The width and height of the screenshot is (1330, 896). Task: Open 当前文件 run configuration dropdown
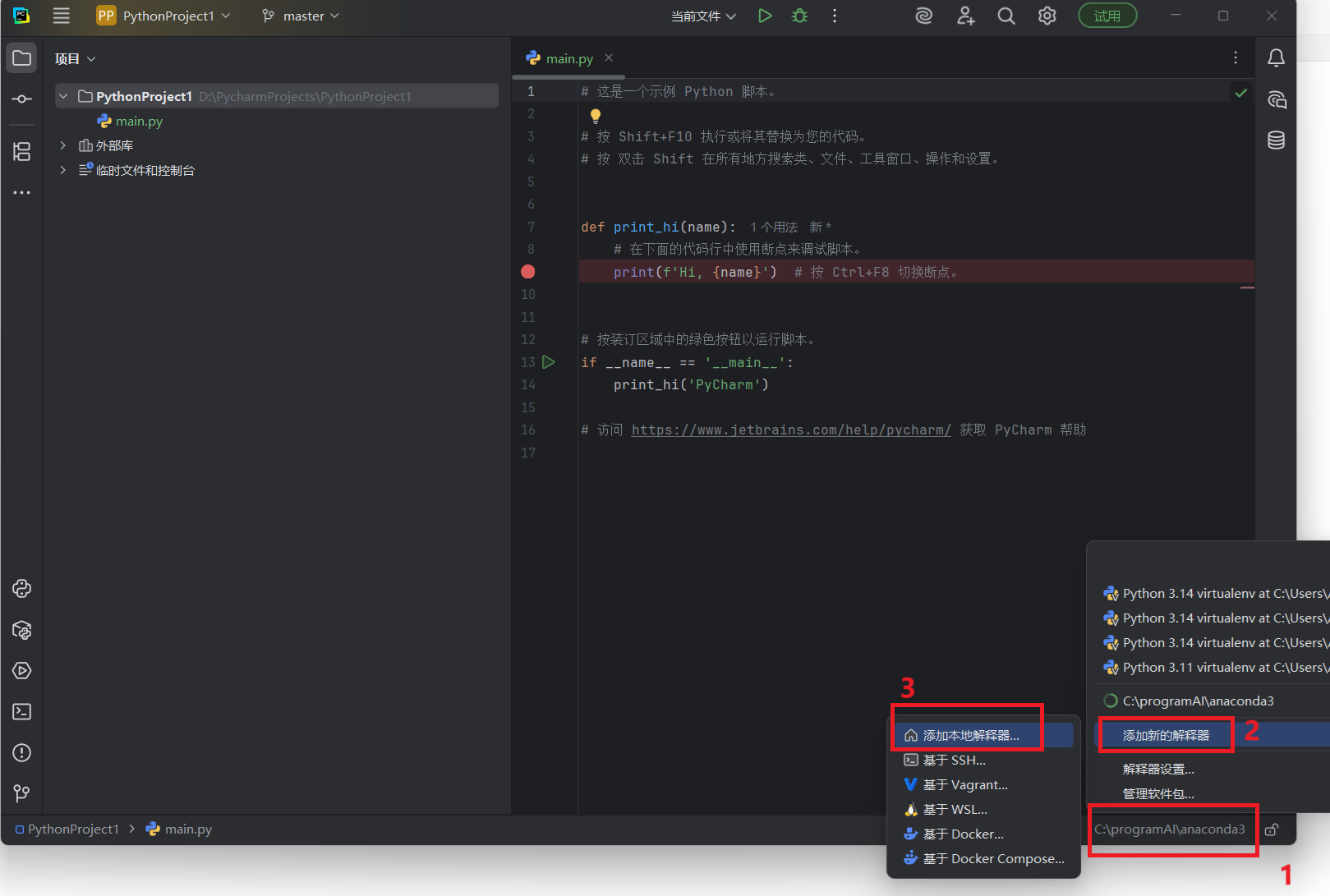(x=703, y=16)
